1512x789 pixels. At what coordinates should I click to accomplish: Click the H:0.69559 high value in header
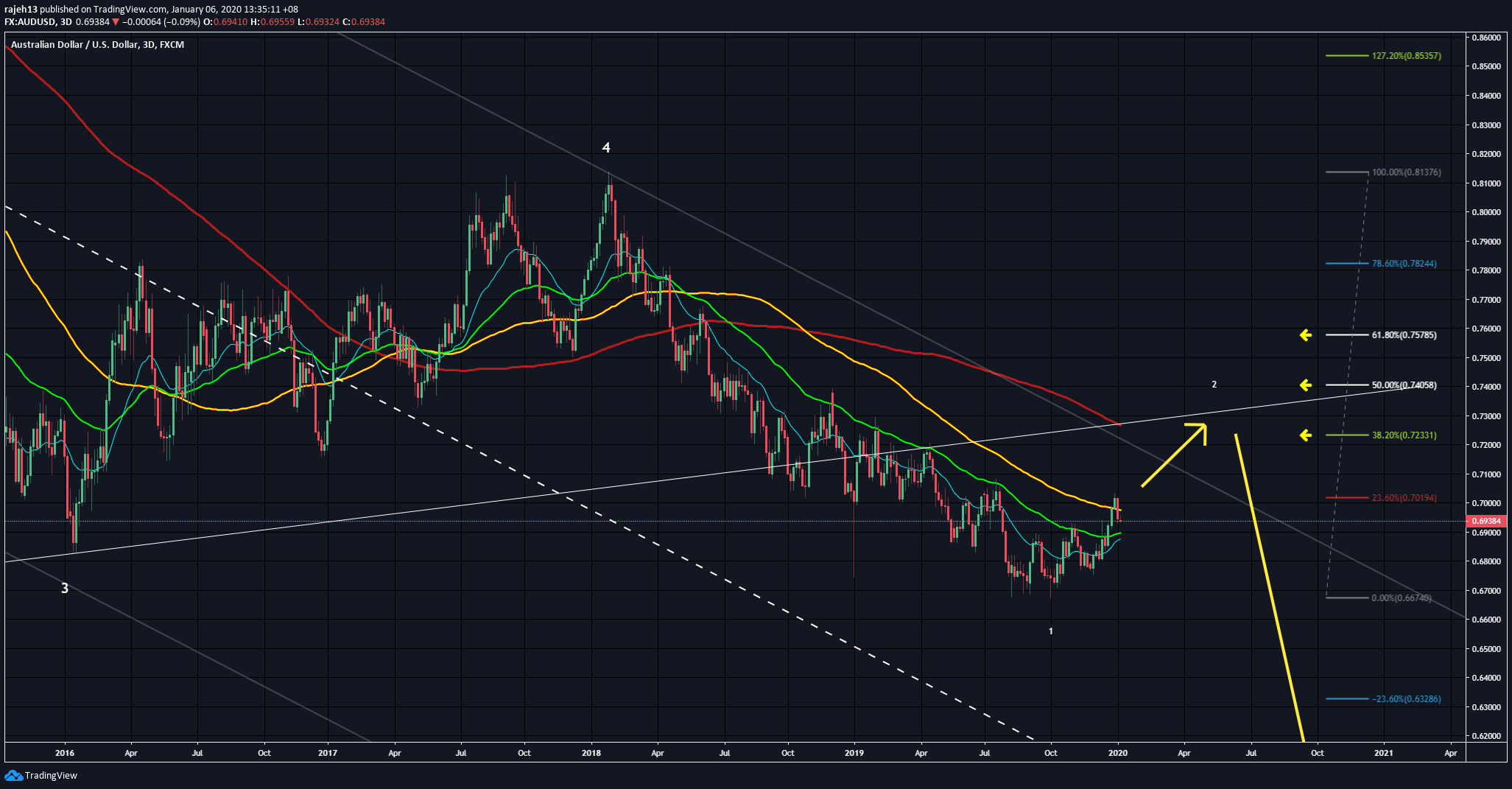272,22
